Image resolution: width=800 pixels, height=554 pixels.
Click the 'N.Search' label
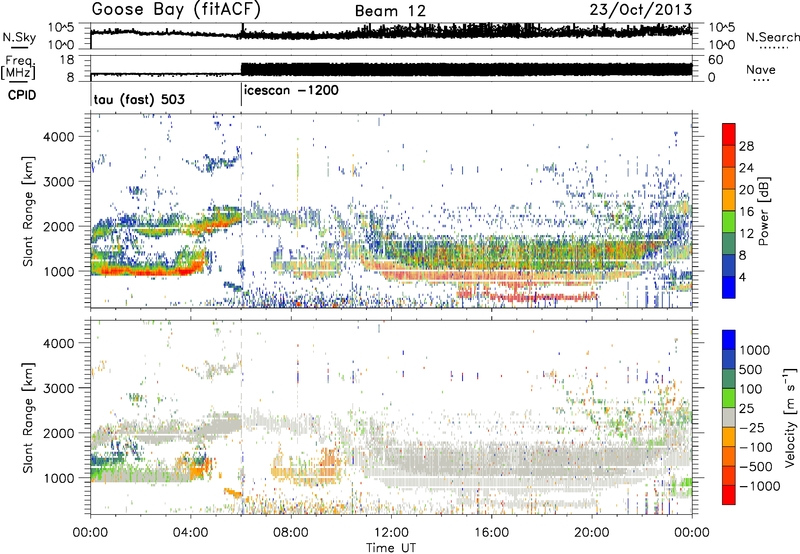(772, 37)
